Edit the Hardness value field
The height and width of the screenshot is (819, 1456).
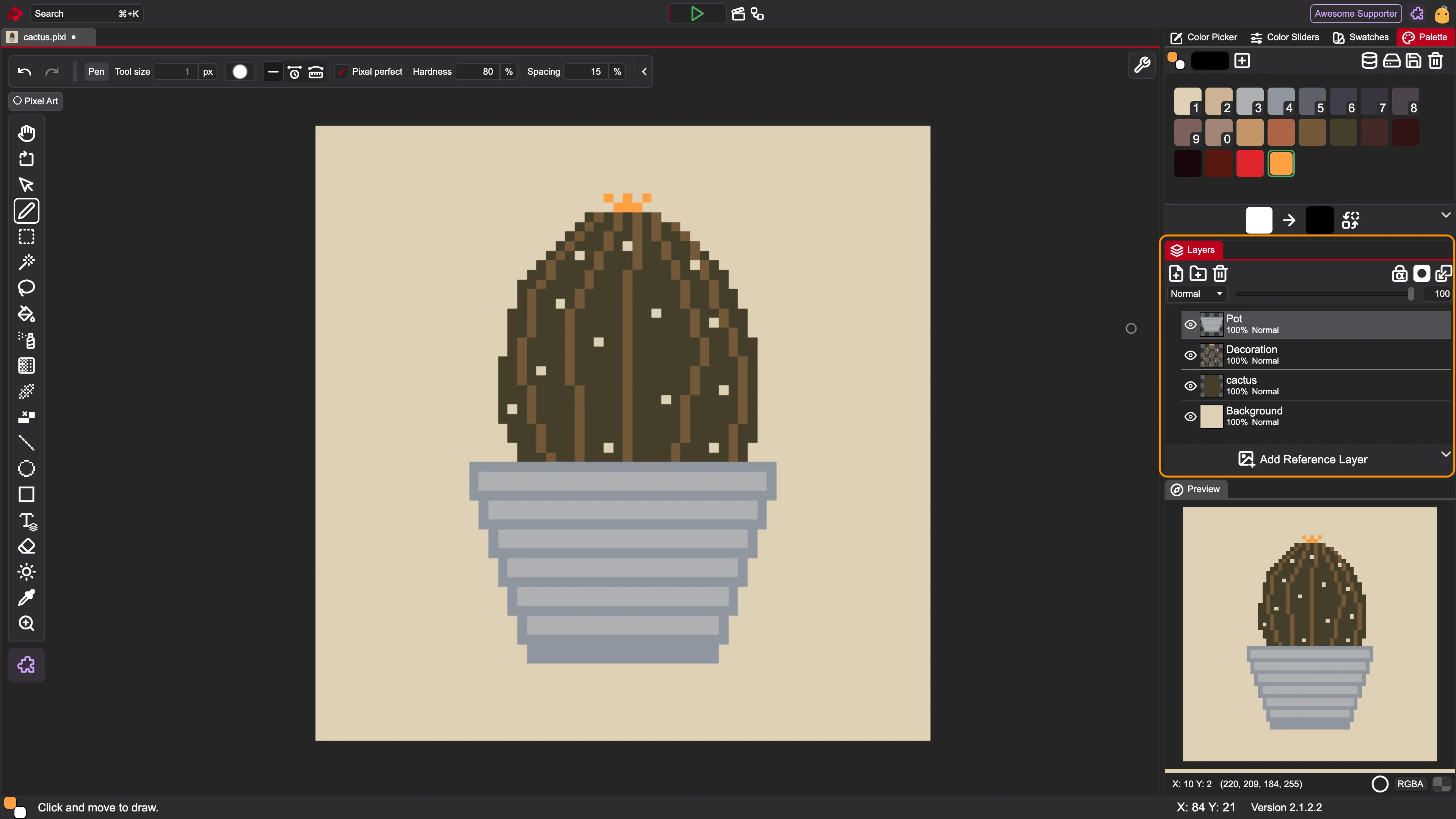(478, 72)
